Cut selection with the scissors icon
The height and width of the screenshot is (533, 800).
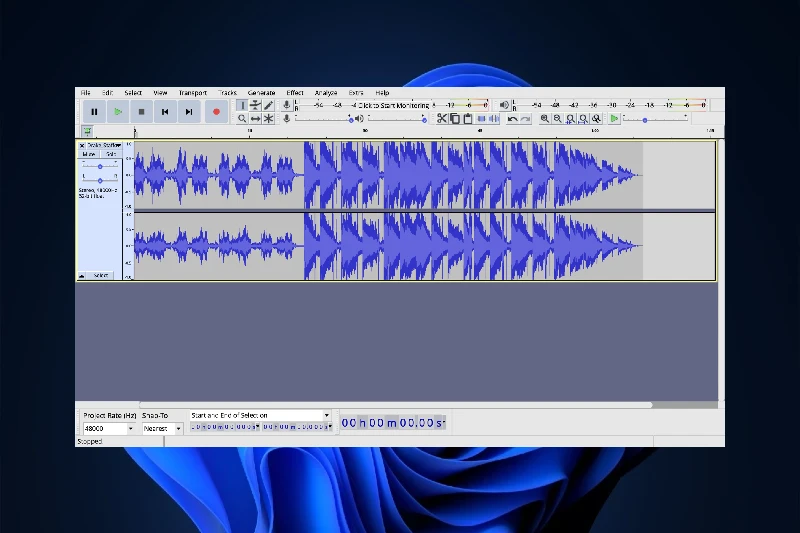(442, 119)
